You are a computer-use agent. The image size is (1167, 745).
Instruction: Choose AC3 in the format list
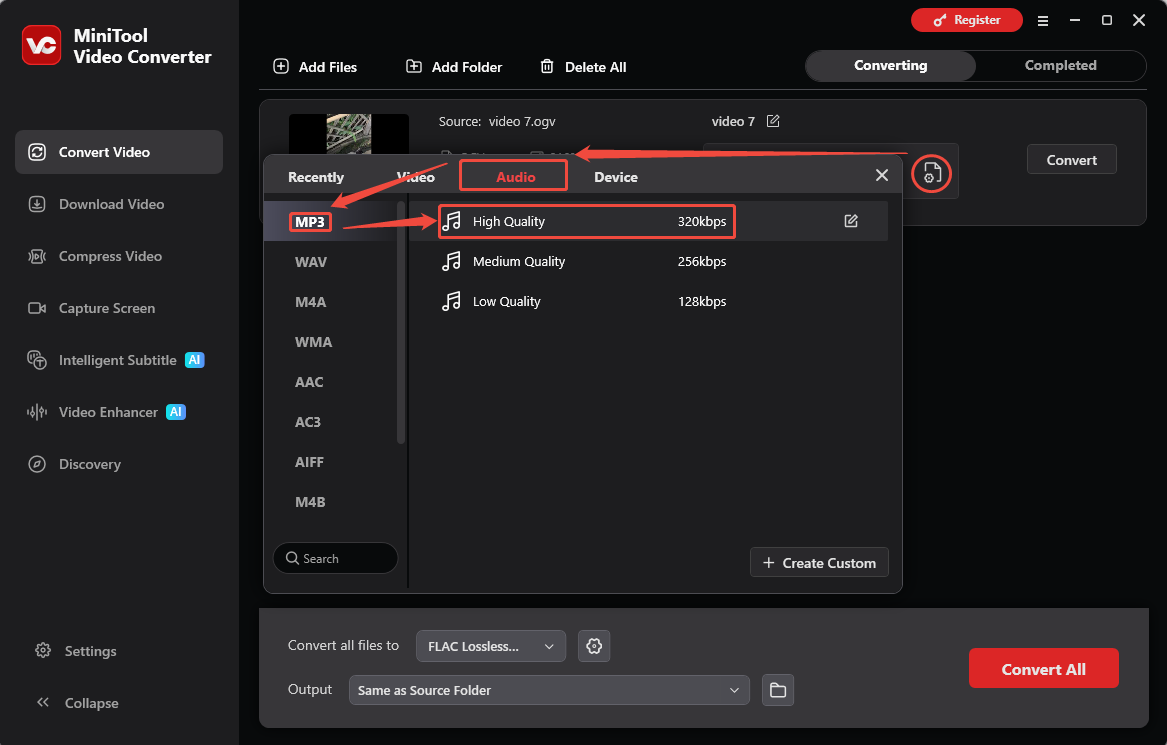click(307, 422)
